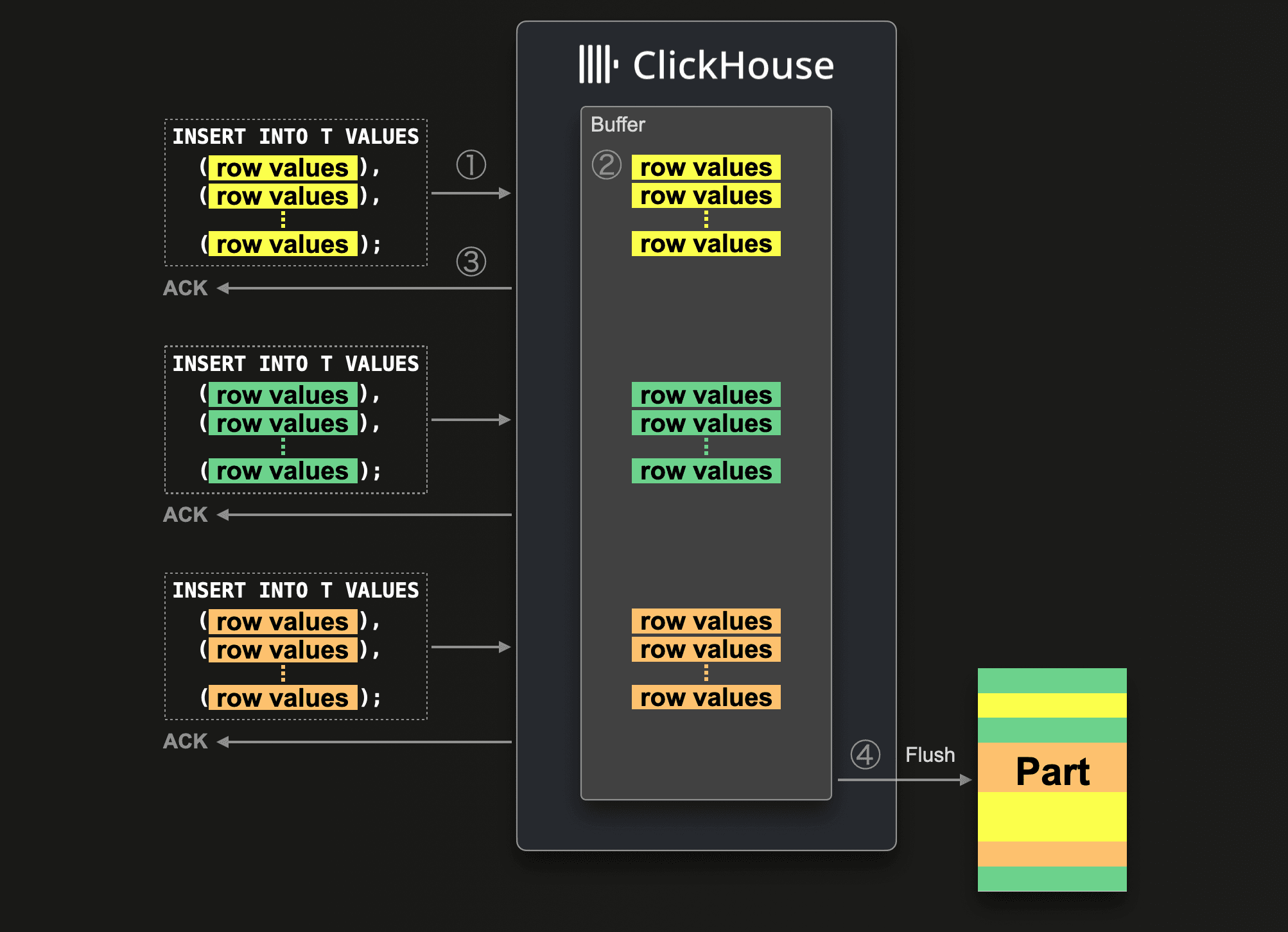Click the middle ACK label
1288x932 pixels.
click(186, 515)
